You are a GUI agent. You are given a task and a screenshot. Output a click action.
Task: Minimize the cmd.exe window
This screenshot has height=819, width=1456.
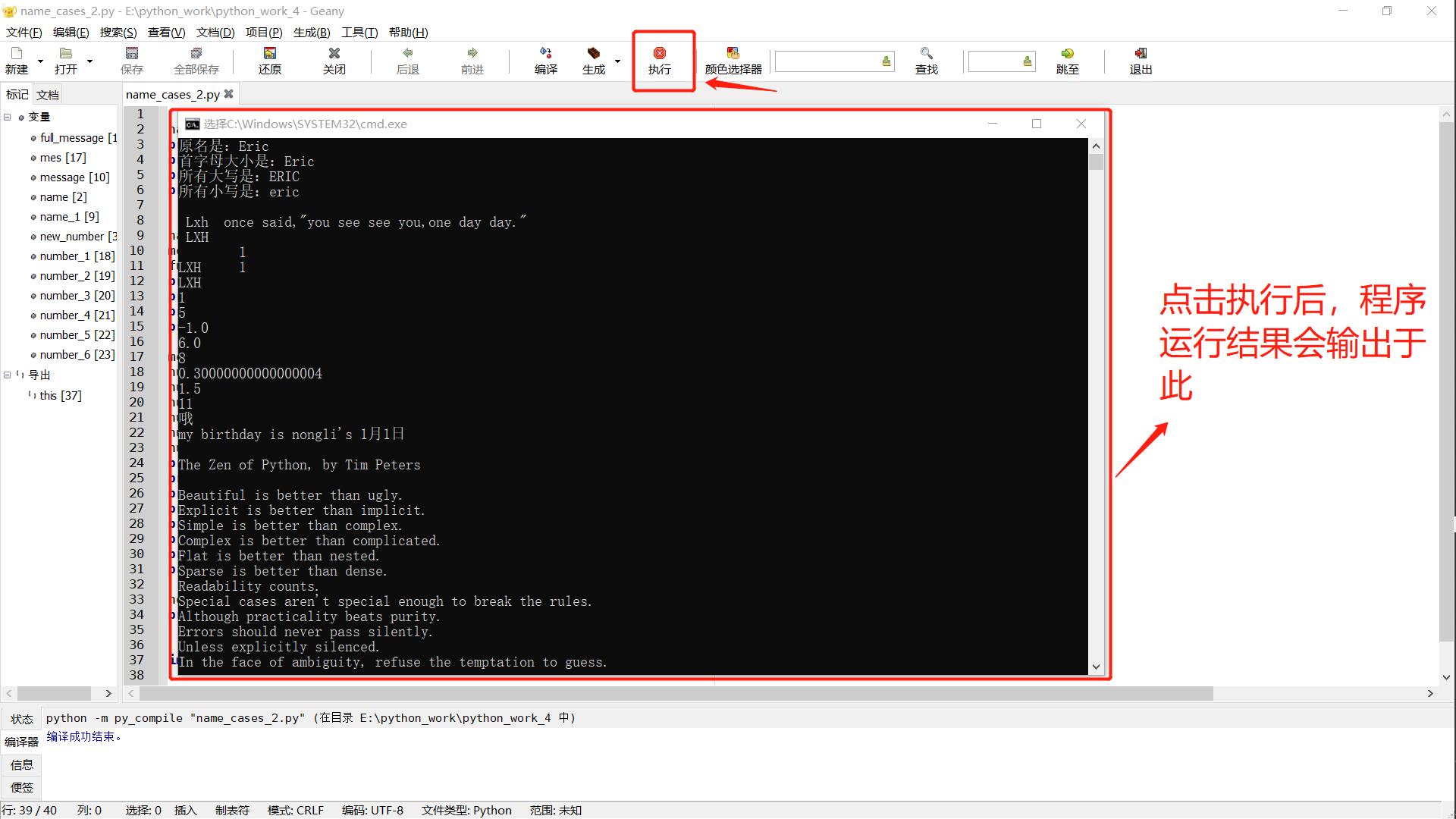[992, 124]
